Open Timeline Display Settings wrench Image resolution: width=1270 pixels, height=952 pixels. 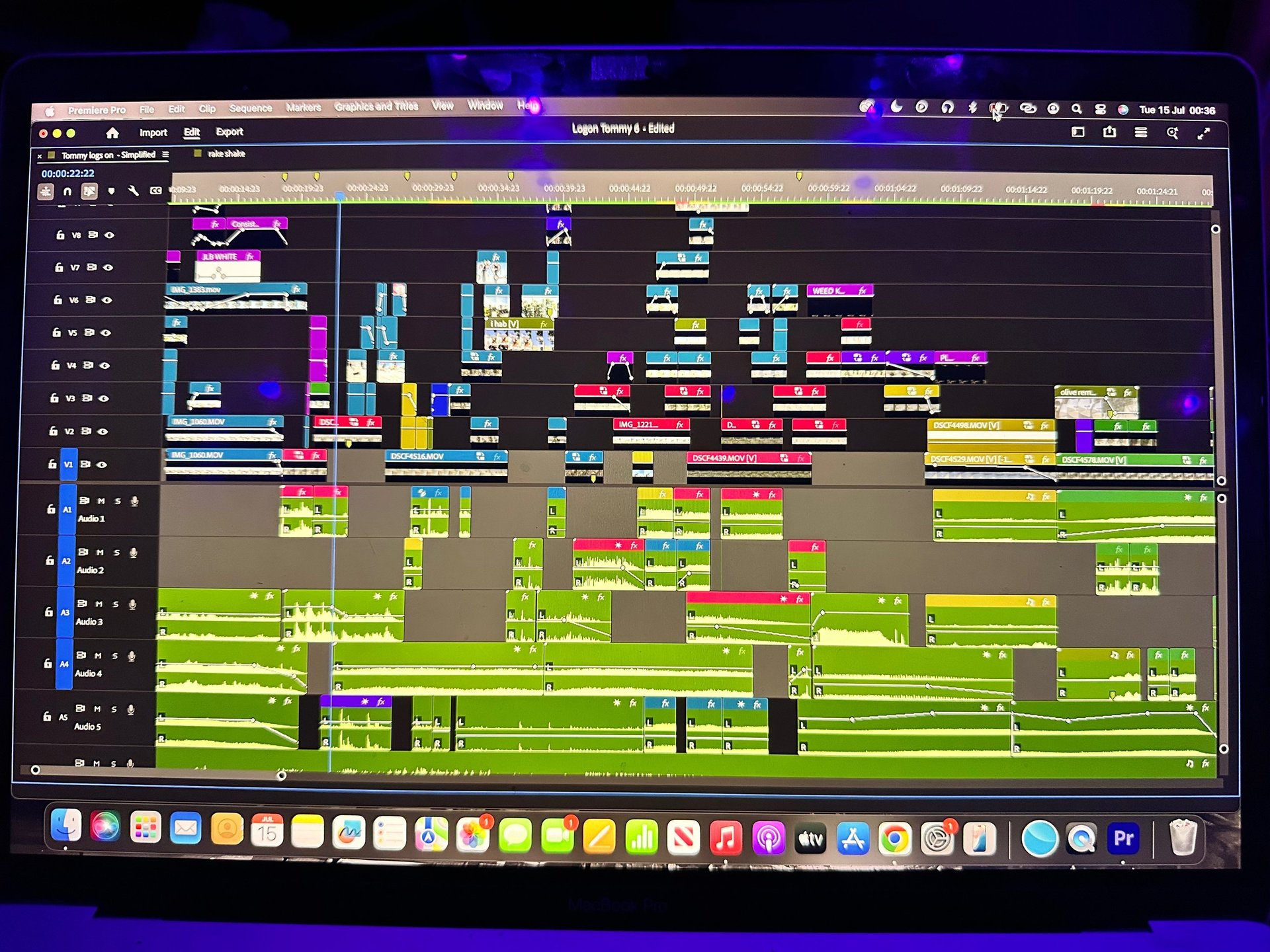[133, 191]
